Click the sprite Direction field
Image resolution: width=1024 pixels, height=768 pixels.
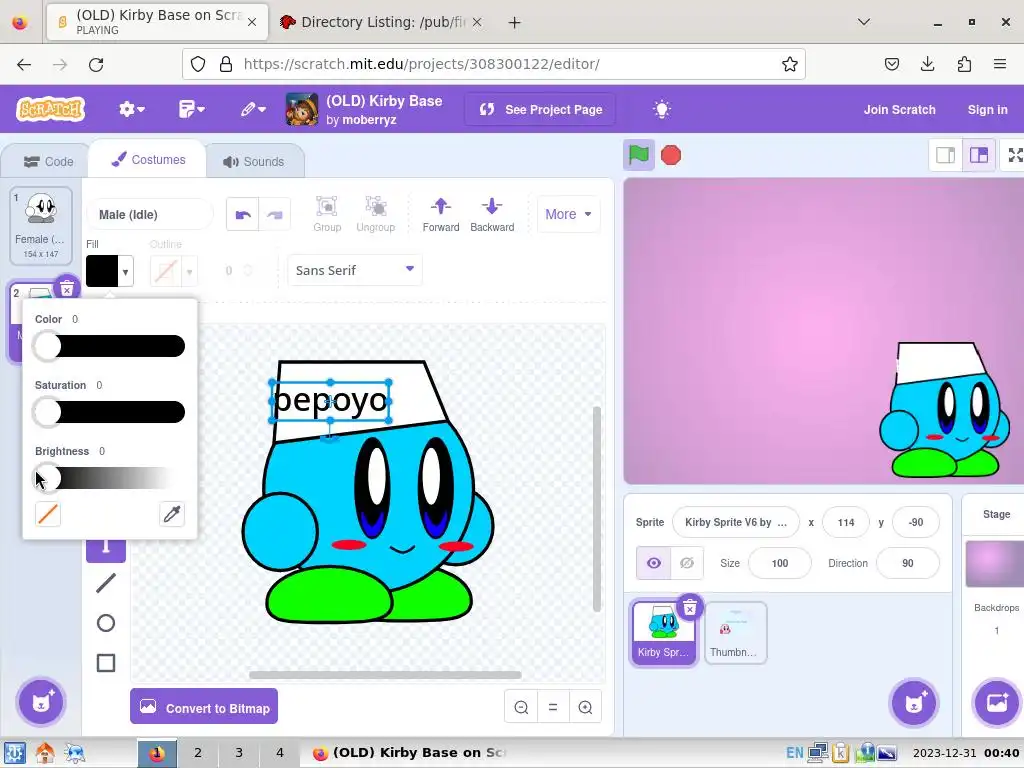908,563
